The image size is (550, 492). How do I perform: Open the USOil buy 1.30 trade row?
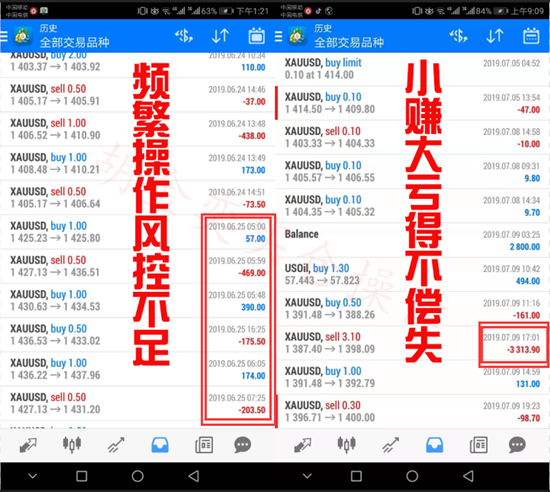tap(412, 275)
